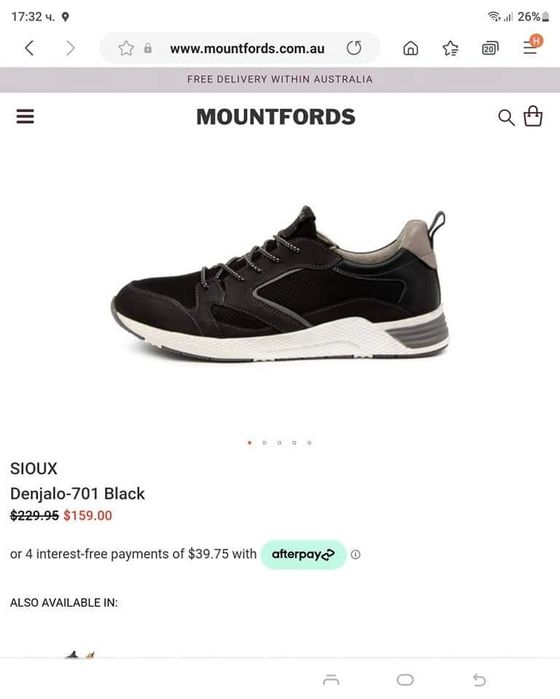
Task: Click the Afterpay info icon
Action: [x=355, y=555]
